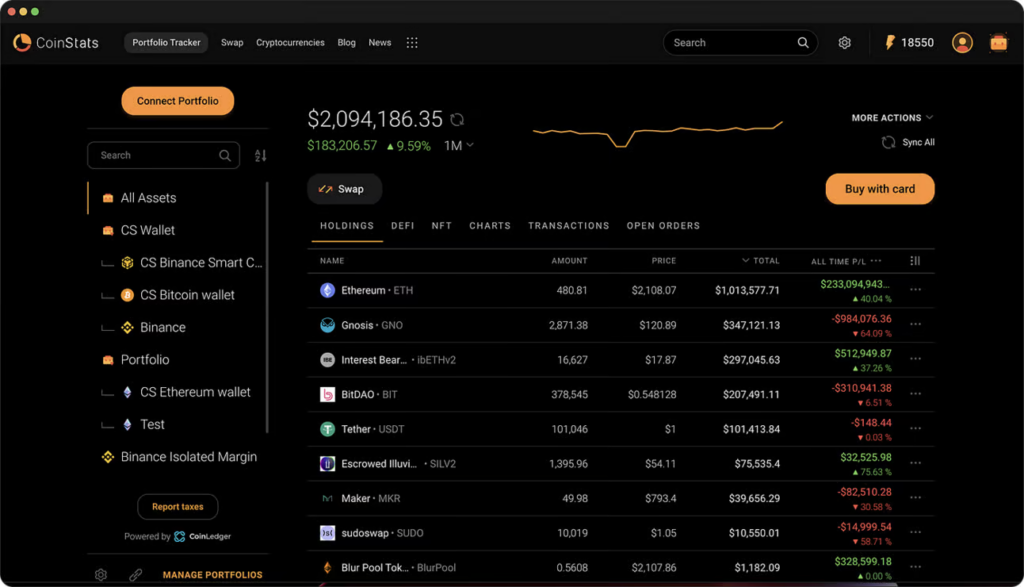
Task: Open the table column settings icon
Action: [915, 261]
